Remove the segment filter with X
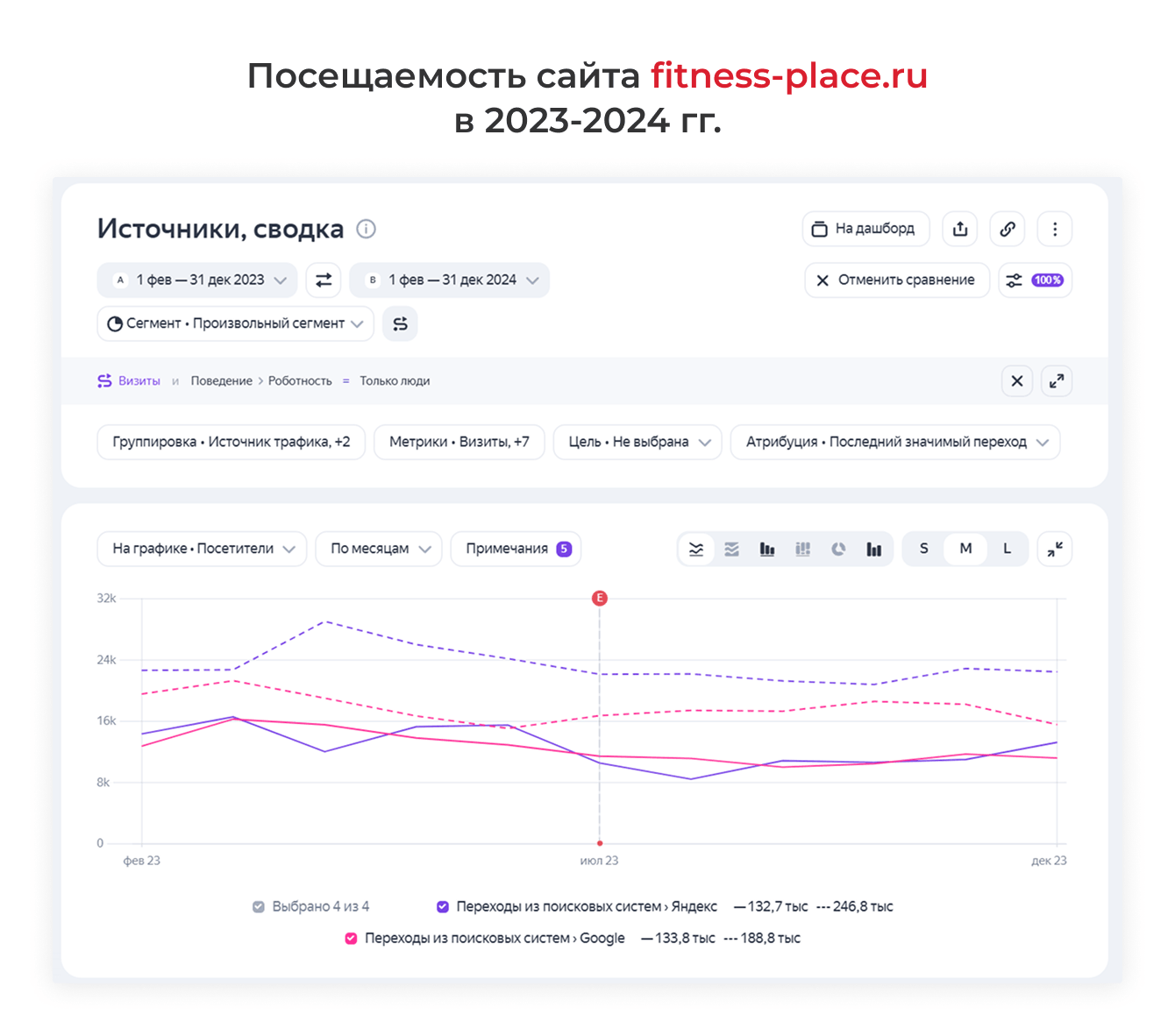Image resolution: width=1175 pixels, height=1036 pixels. point(1017,380)
